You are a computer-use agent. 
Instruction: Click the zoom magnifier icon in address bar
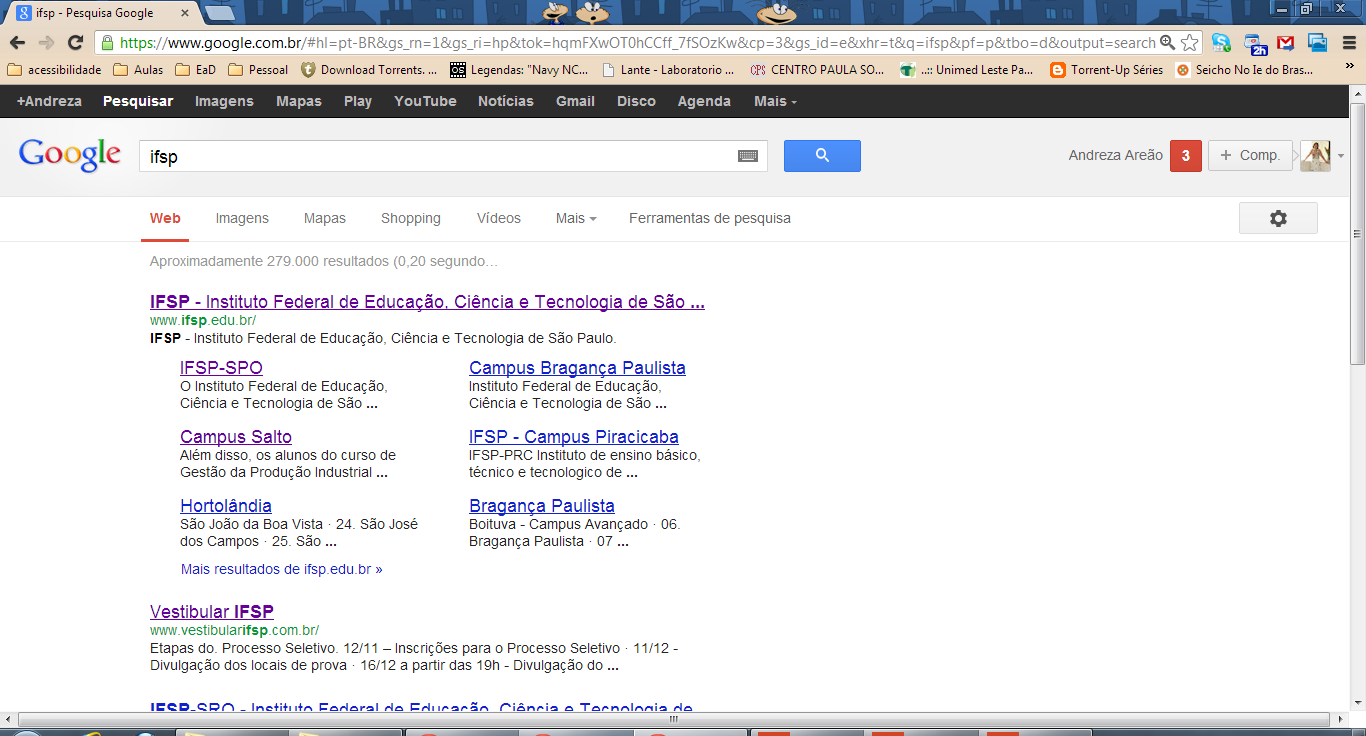[1167, 43]
